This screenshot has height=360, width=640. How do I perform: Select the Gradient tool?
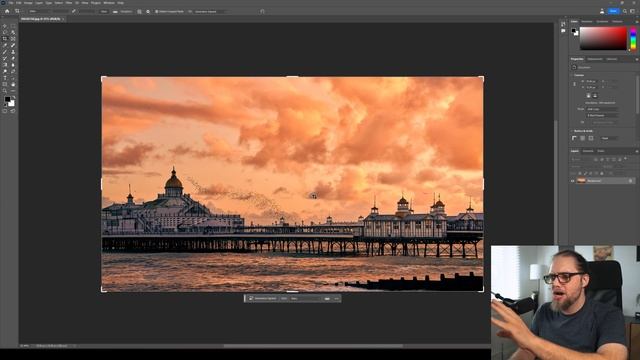pos(4,65)
